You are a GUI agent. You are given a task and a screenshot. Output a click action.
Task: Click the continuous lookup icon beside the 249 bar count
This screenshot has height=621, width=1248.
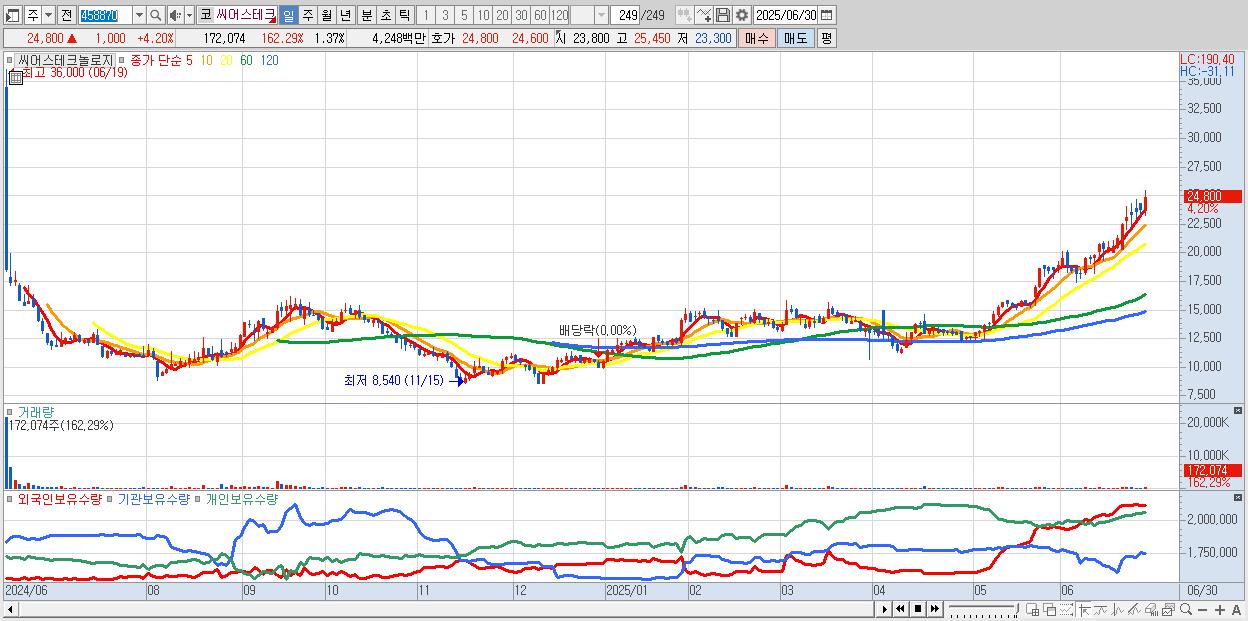coord(685,15)
